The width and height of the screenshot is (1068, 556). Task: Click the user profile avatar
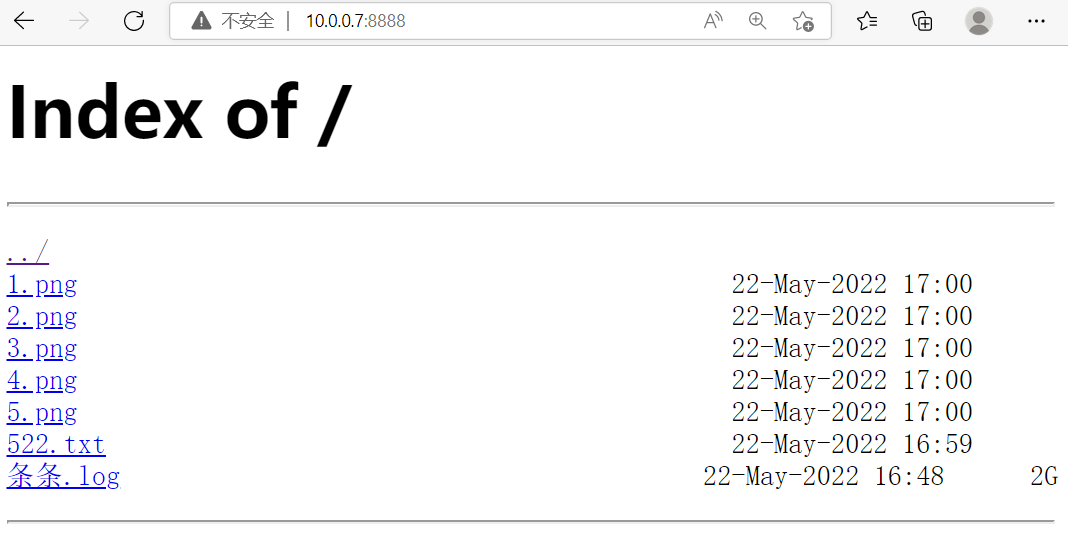coord(979,21)
